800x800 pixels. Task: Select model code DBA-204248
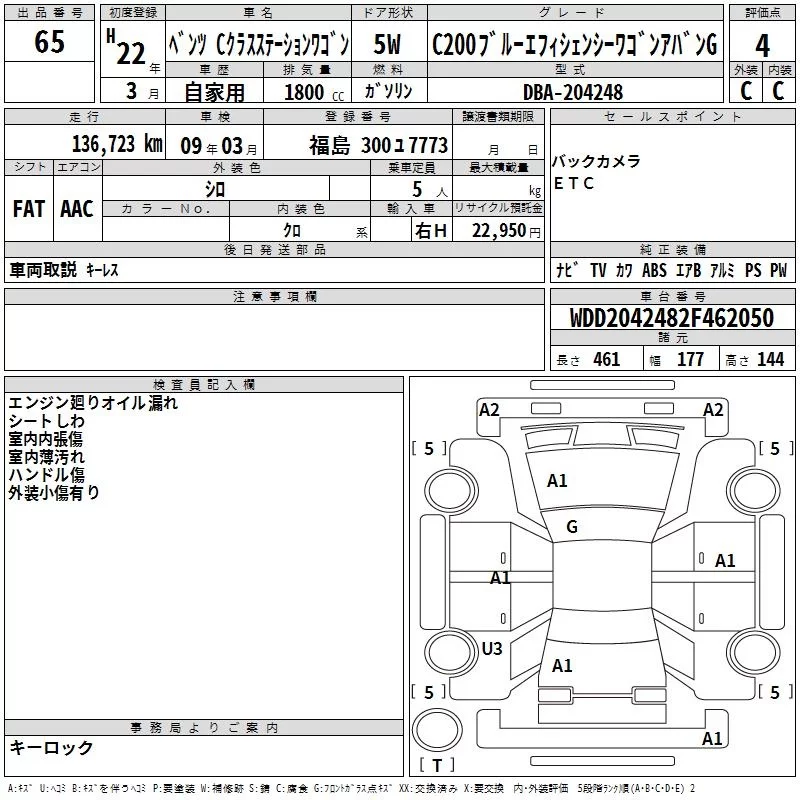573,92
